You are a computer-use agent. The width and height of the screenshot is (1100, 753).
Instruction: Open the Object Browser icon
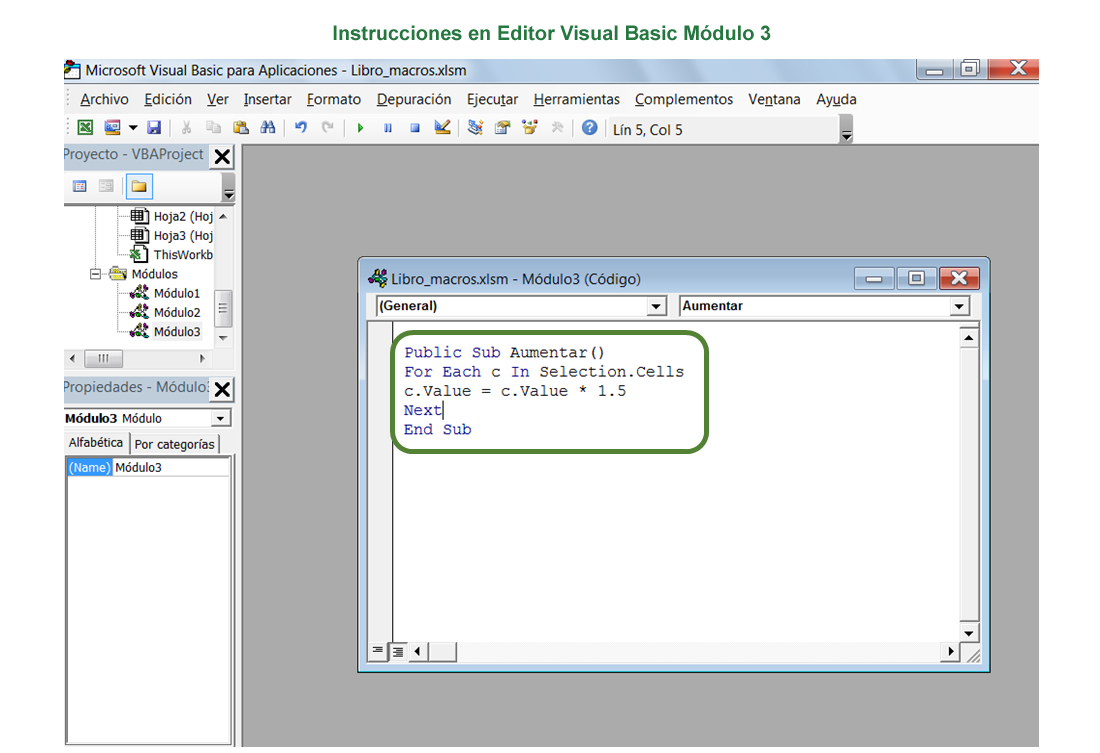click(530, 127)
